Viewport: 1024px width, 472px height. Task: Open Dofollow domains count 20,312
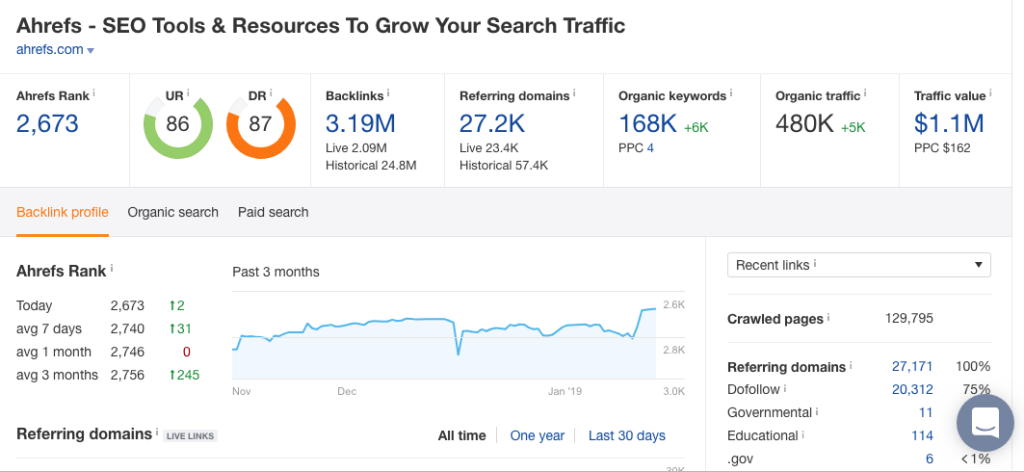coord(912,389)
